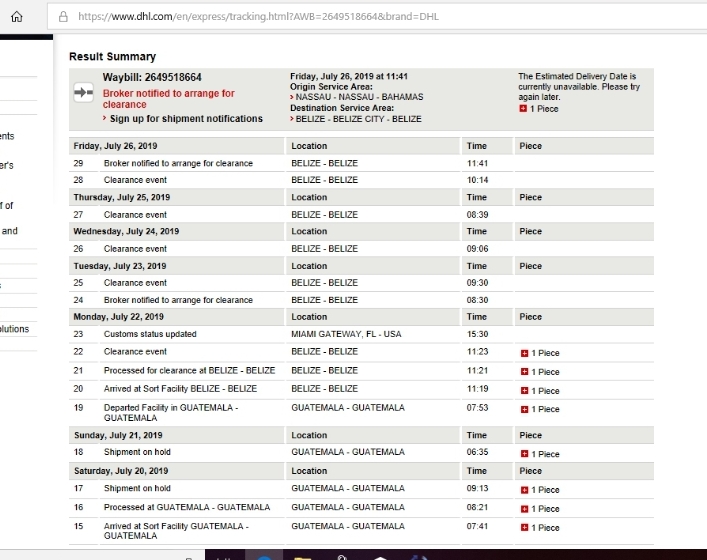Viewport: 707px width, 560px height.
Task: Click time 15:30 on Customs status row
Action: tap(477, 334)
